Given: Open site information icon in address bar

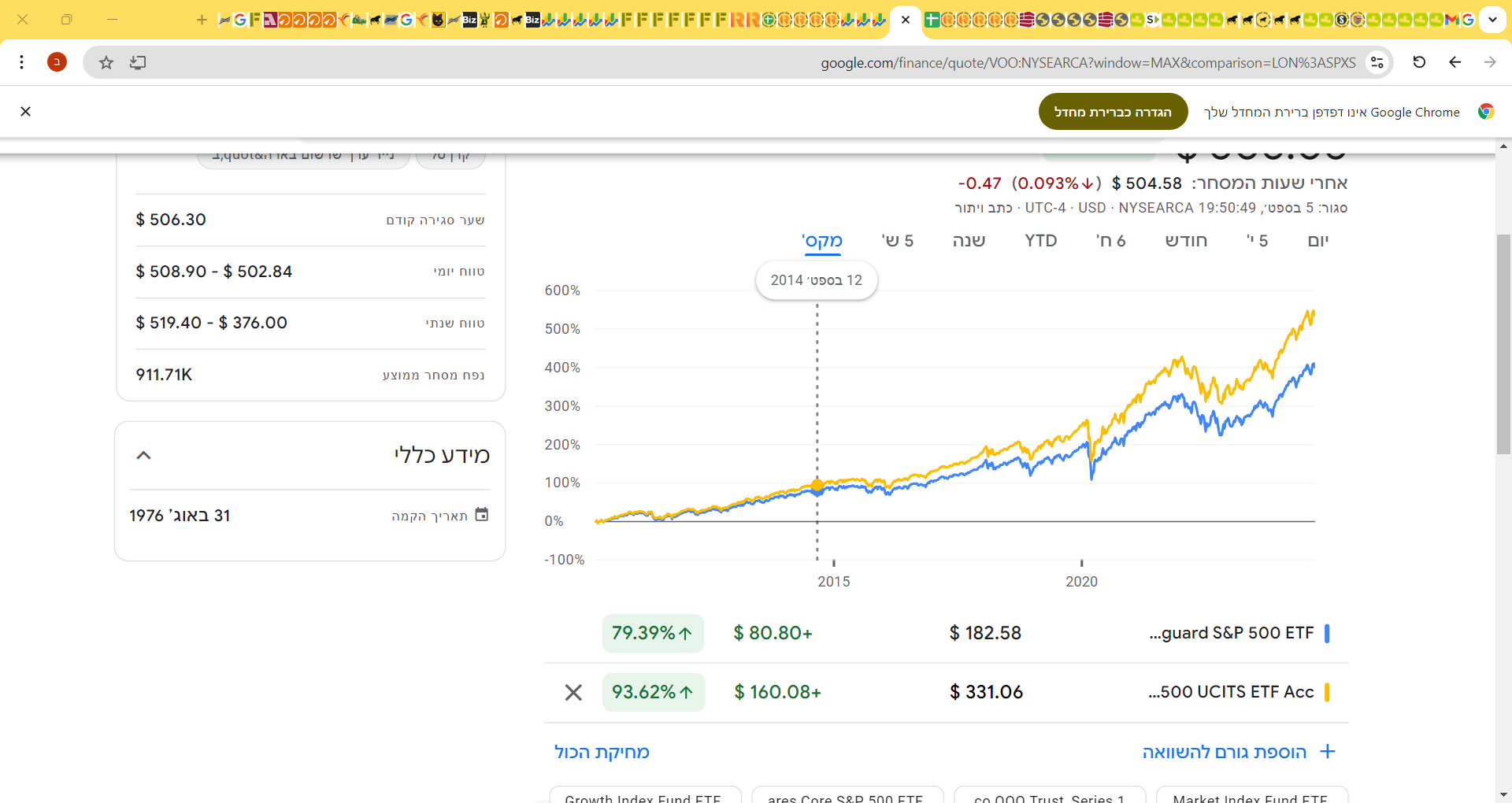Looking at the screenshot, I should pos(1377,62).
